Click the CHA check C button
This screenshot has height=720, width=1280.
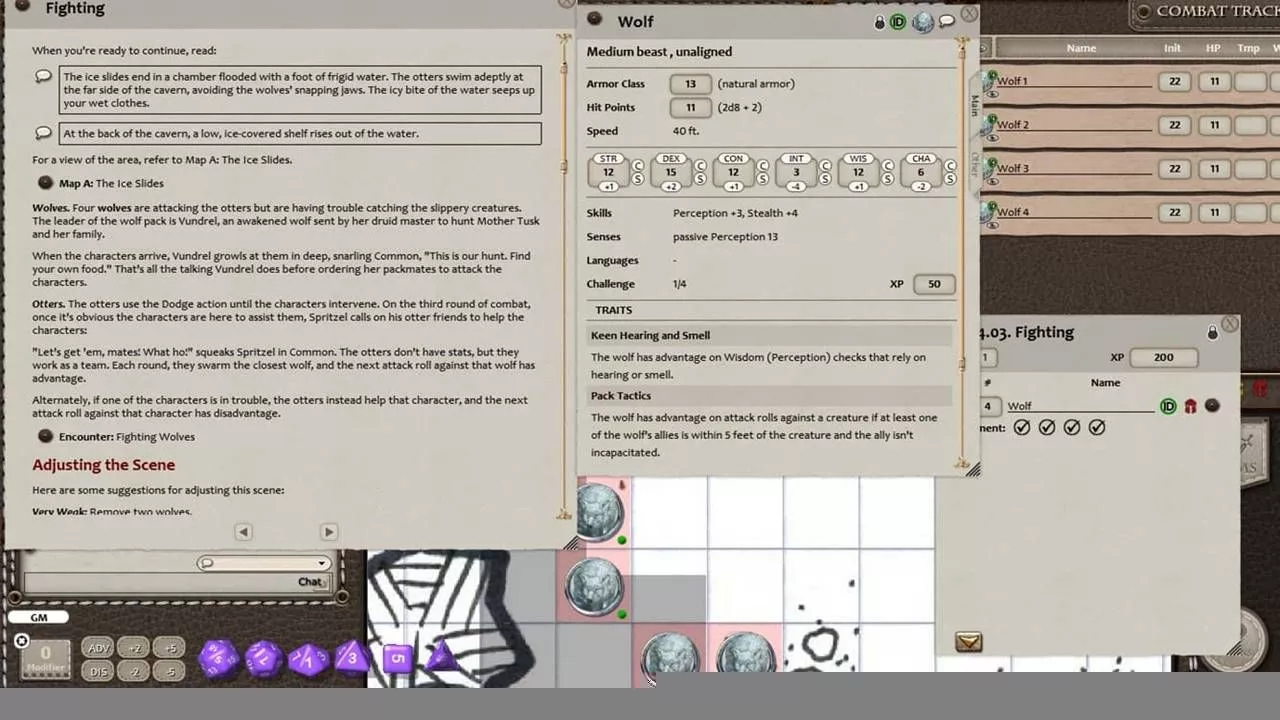950,166
